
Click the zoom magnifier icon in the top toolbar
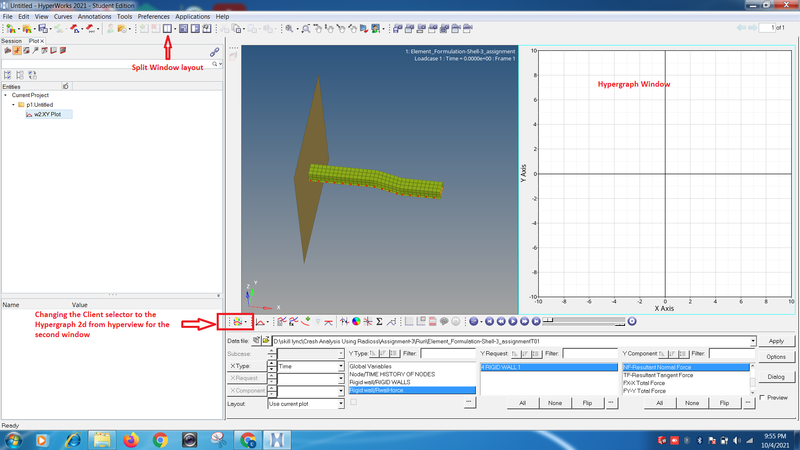[x=289, y=29]
